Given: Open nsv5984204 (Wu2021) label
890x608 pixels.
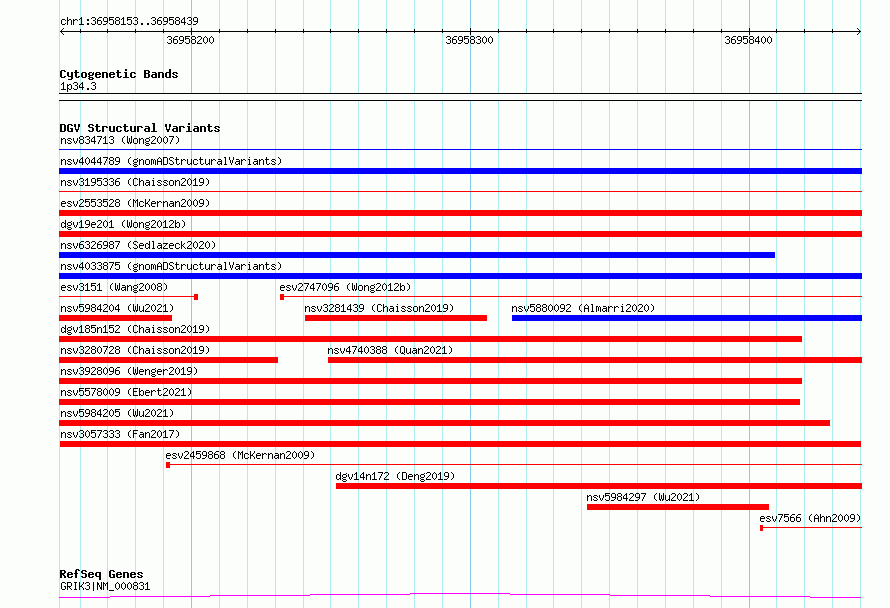Looking at the screenshot, I should pyautogui.click(x=117, y=308).
